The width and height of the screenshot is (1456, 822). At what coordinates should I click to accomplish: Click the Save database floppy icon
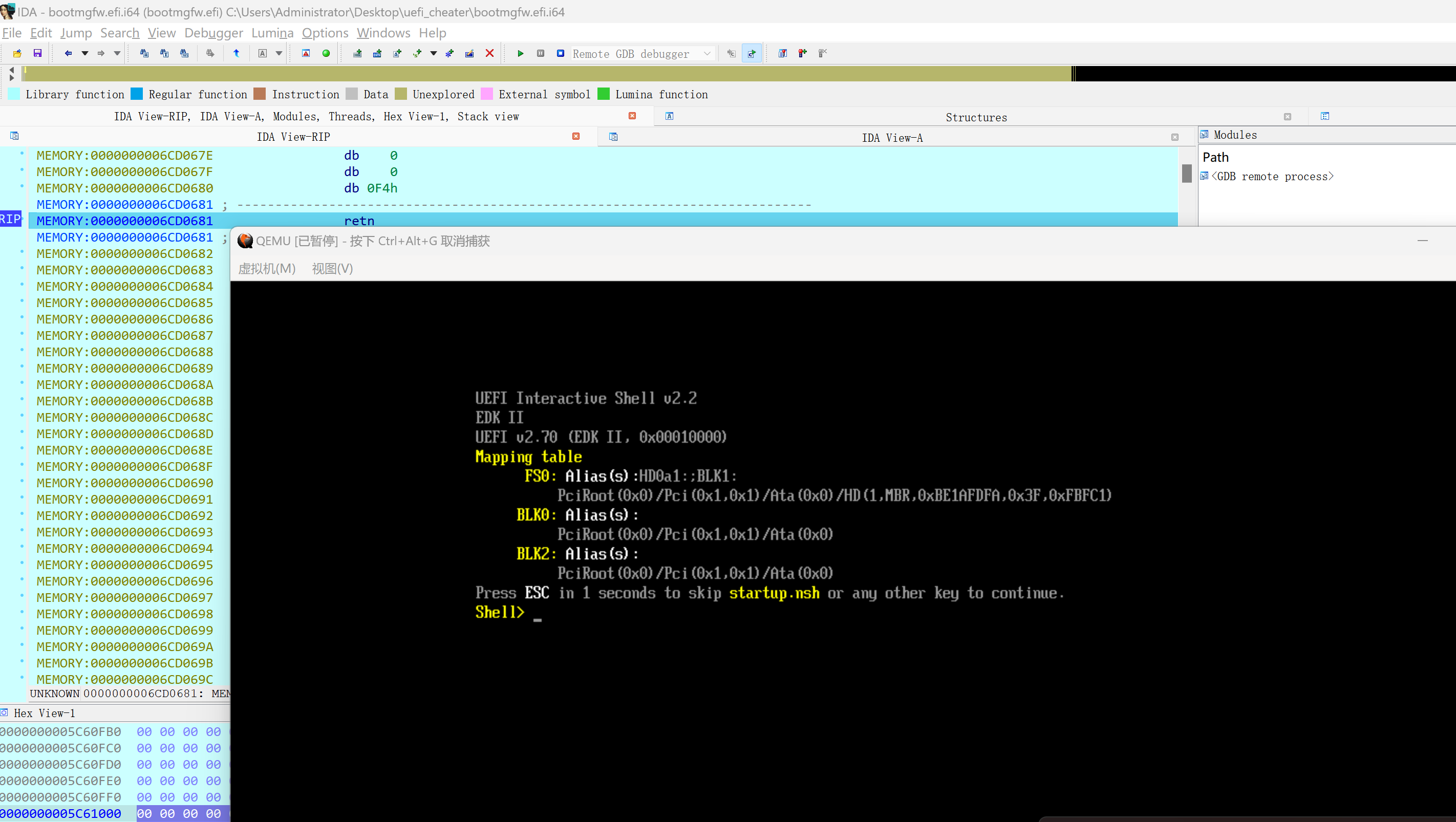[x=38, y=53]
